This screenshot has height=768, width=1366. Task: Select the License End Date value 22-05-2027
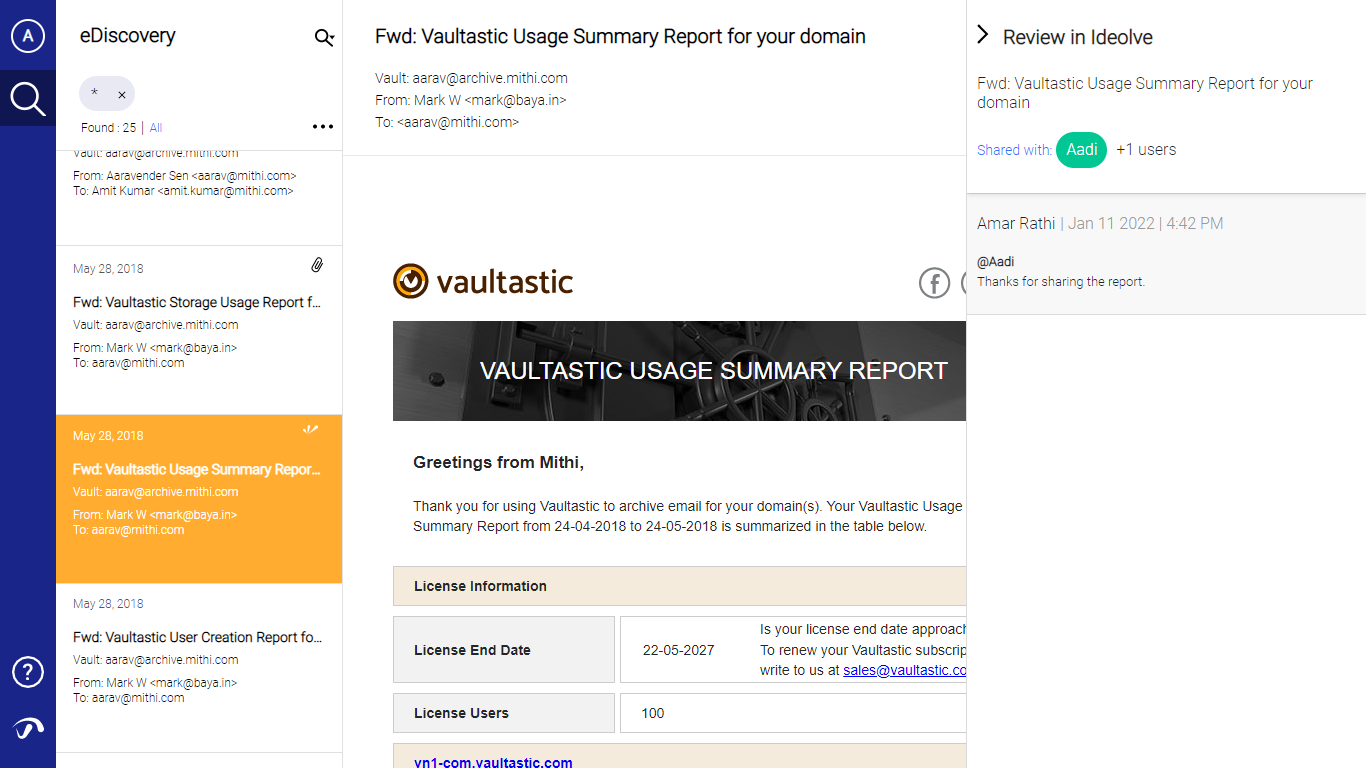pos(679,650)
